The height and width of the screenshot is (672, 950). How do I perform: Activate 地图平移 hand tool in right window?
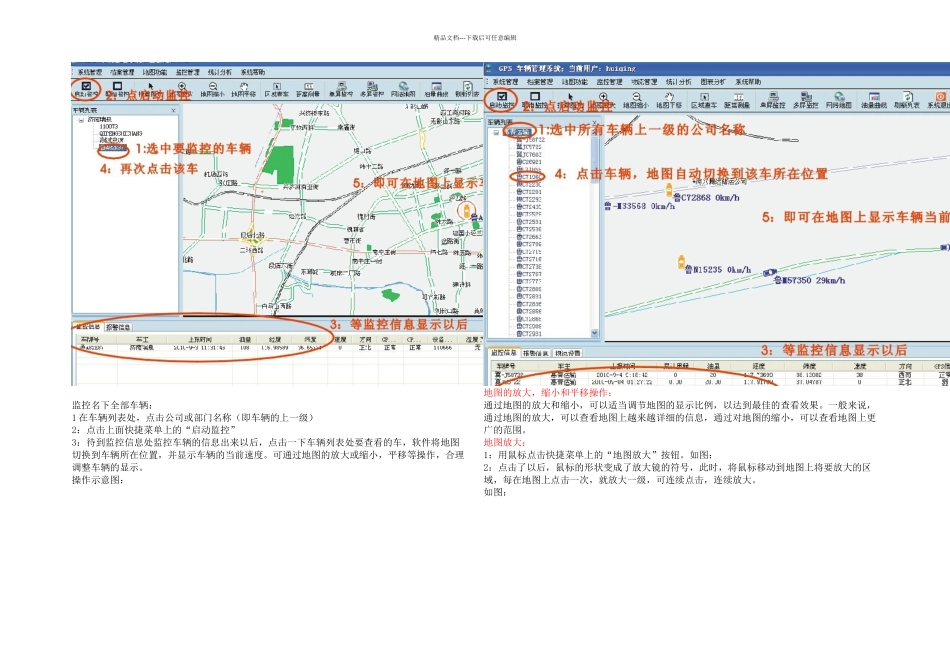click(669, 99)
